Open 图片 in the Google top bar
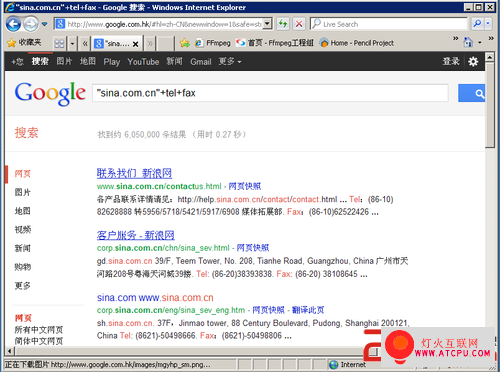Viewport: 500px width, 372px height. tap(64, 62)
